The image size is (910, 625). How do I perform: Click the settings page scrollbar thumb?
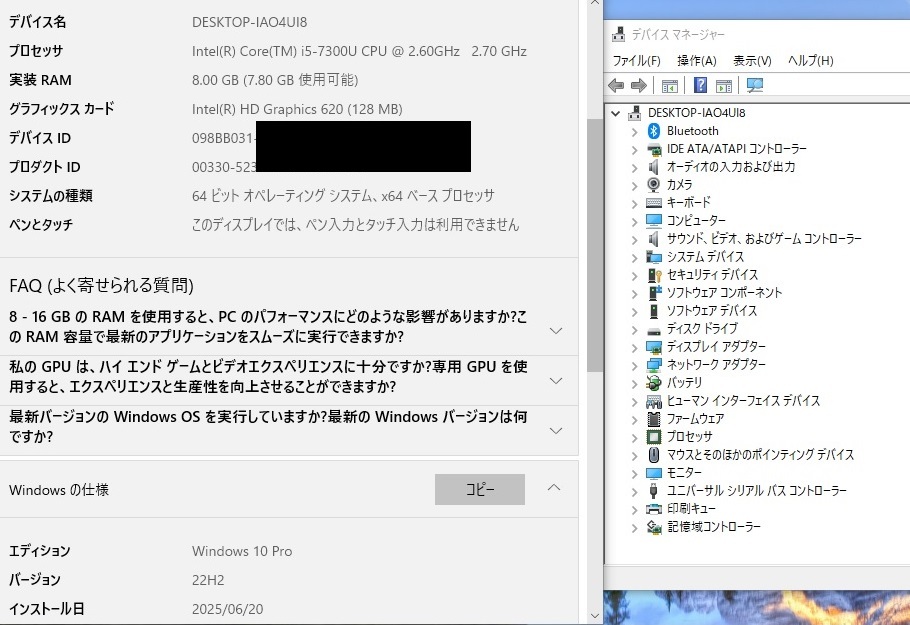coord(594,245)
